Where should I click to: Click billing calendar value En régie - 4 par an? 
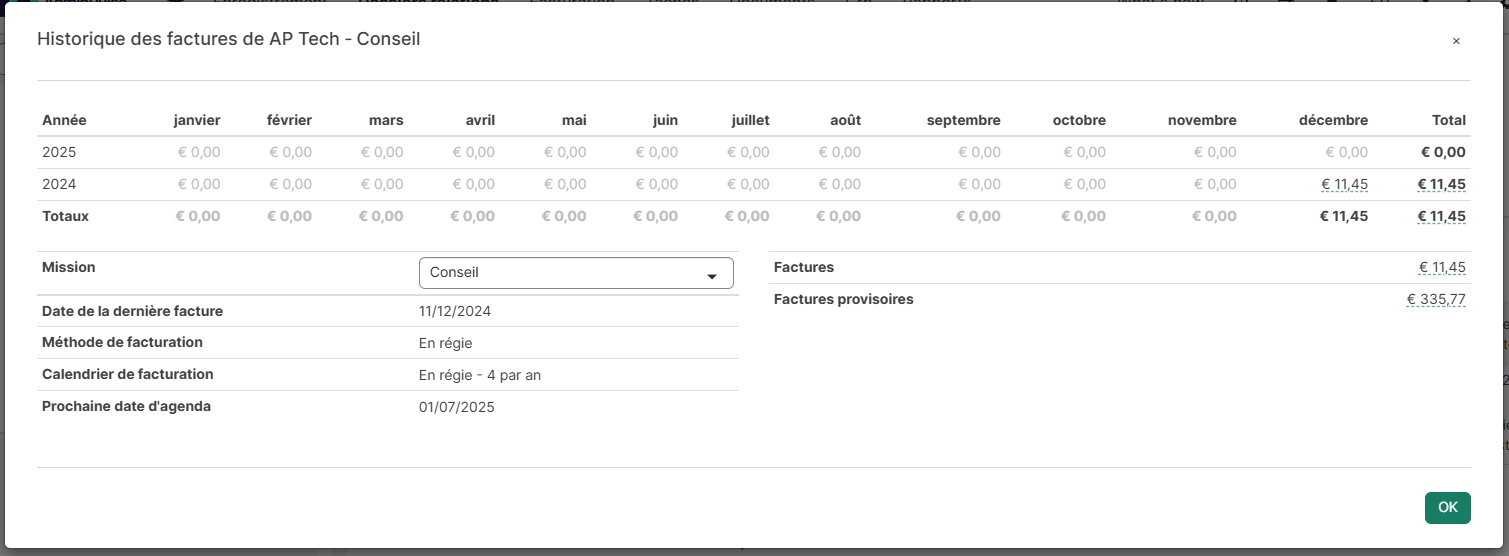click(x=479, y=375)
